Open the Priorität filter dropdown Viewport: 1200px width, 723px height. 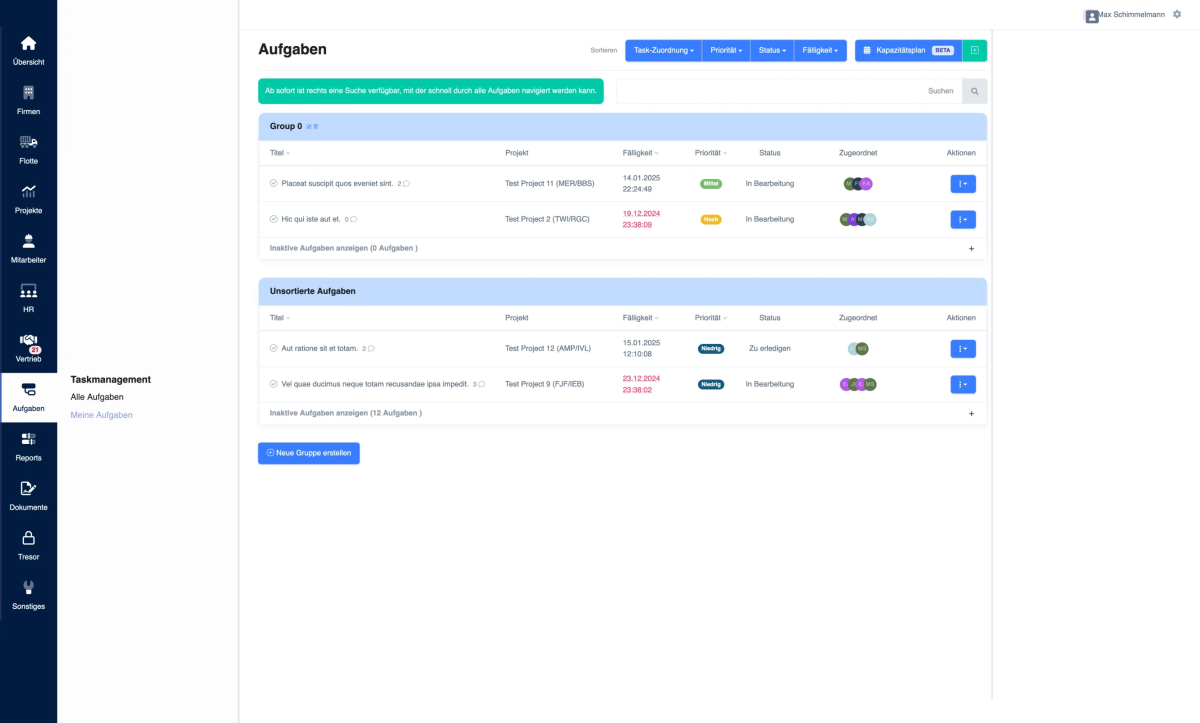point(726,50)
